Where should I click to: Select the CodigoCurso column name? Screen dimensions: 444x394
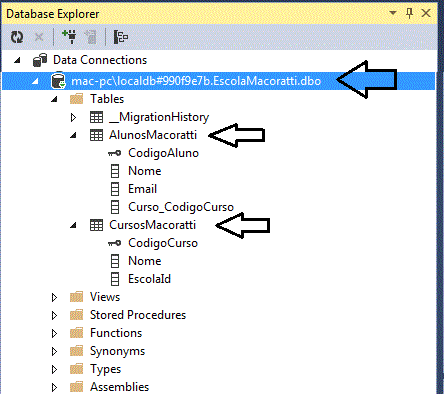(163, 243)
